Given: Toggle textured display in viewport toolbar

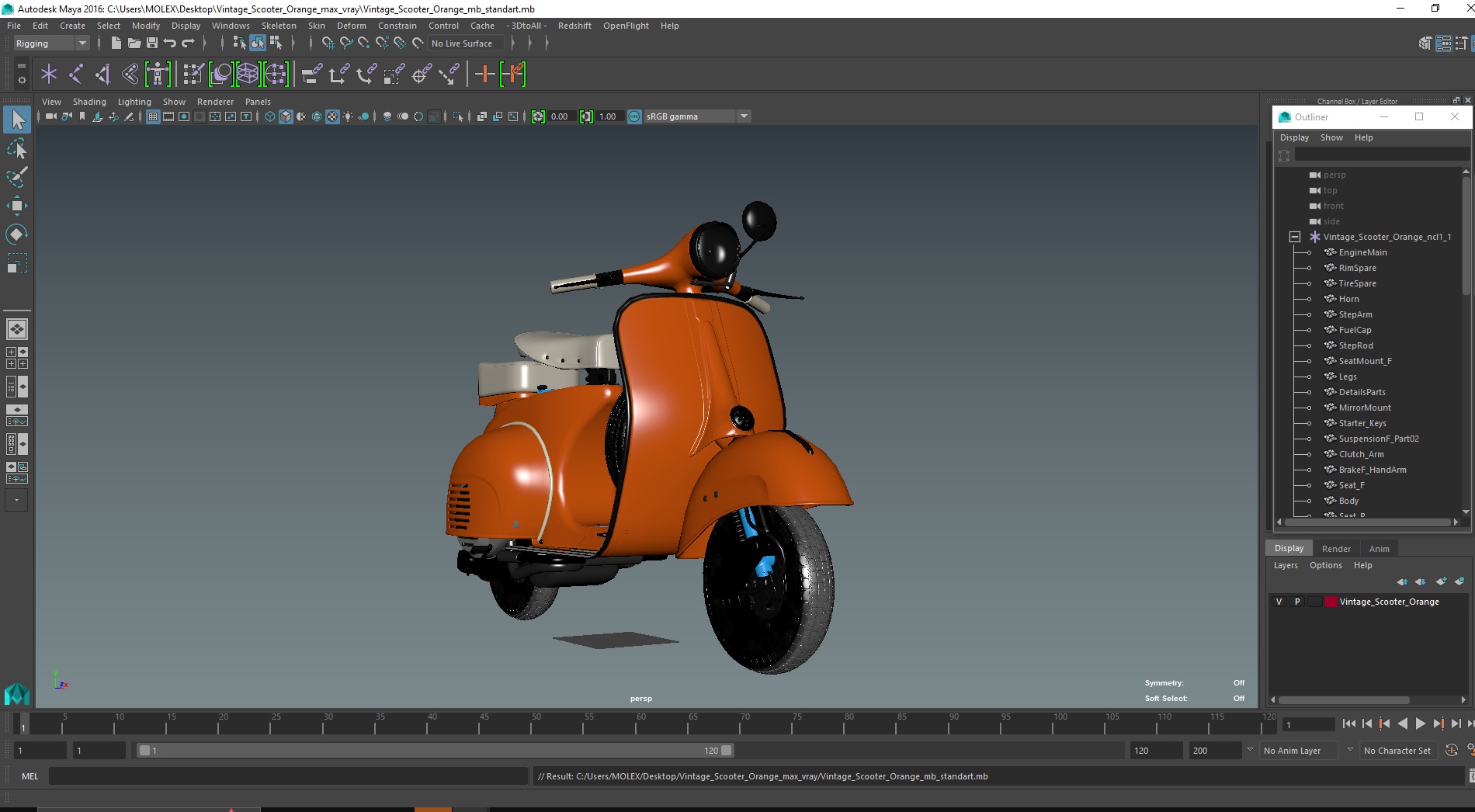Looking at the screenshot, I should (x=332, y=116).
